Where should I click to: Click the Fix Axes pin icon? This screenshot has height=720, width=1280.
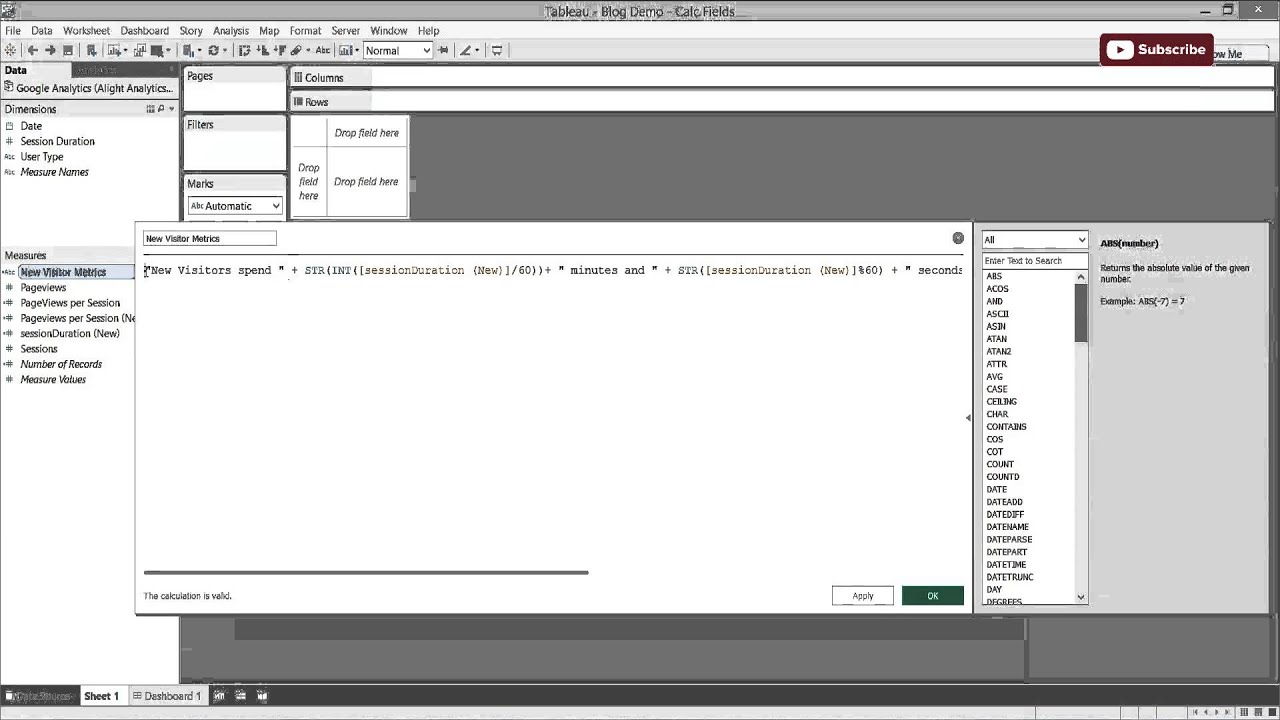pyautogui.click(x=443, y=50)
